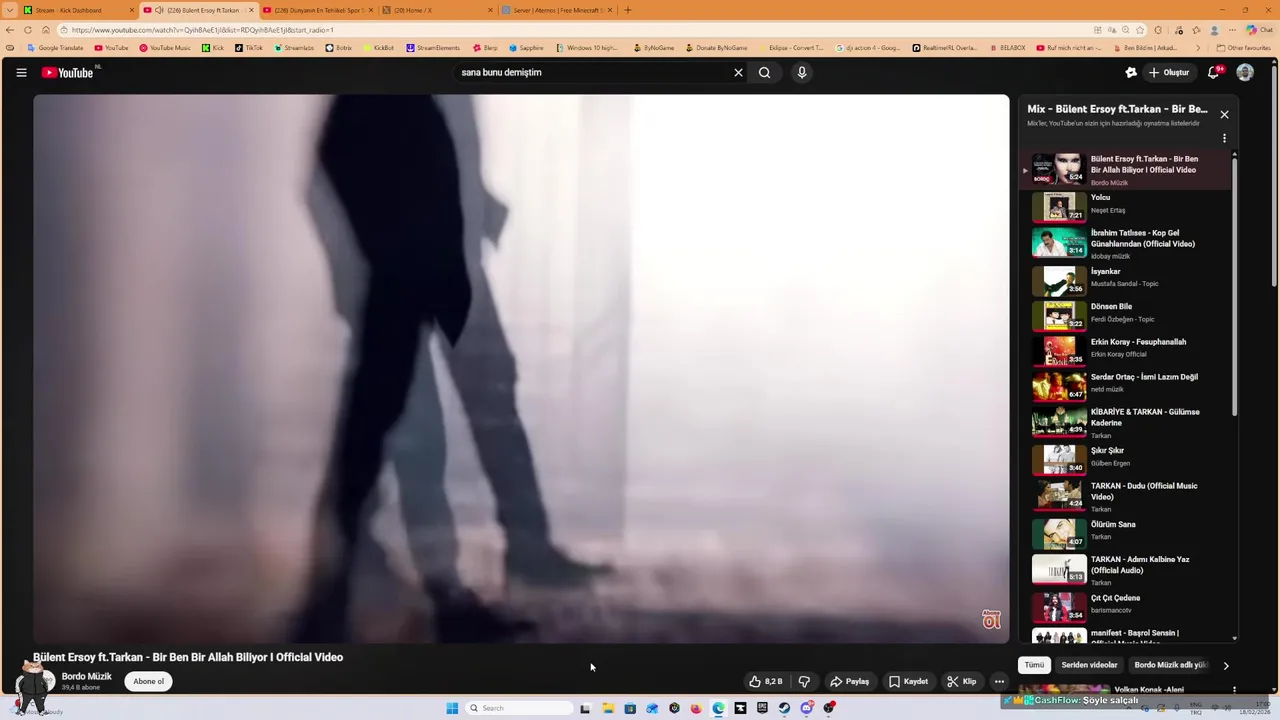Start voice search with the microphone
The width and height of the screenshot is (1280, 720).
801,72
